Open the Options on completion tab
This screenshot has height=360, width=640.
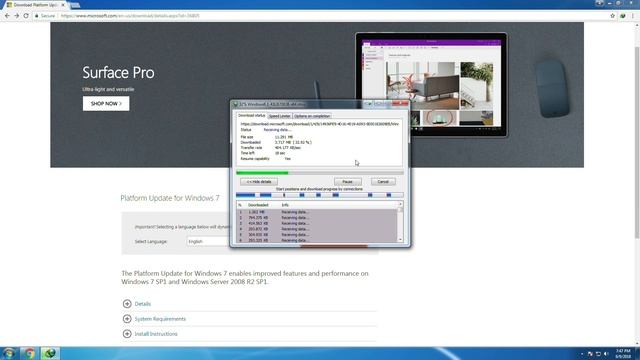click(x=312, y=116)
